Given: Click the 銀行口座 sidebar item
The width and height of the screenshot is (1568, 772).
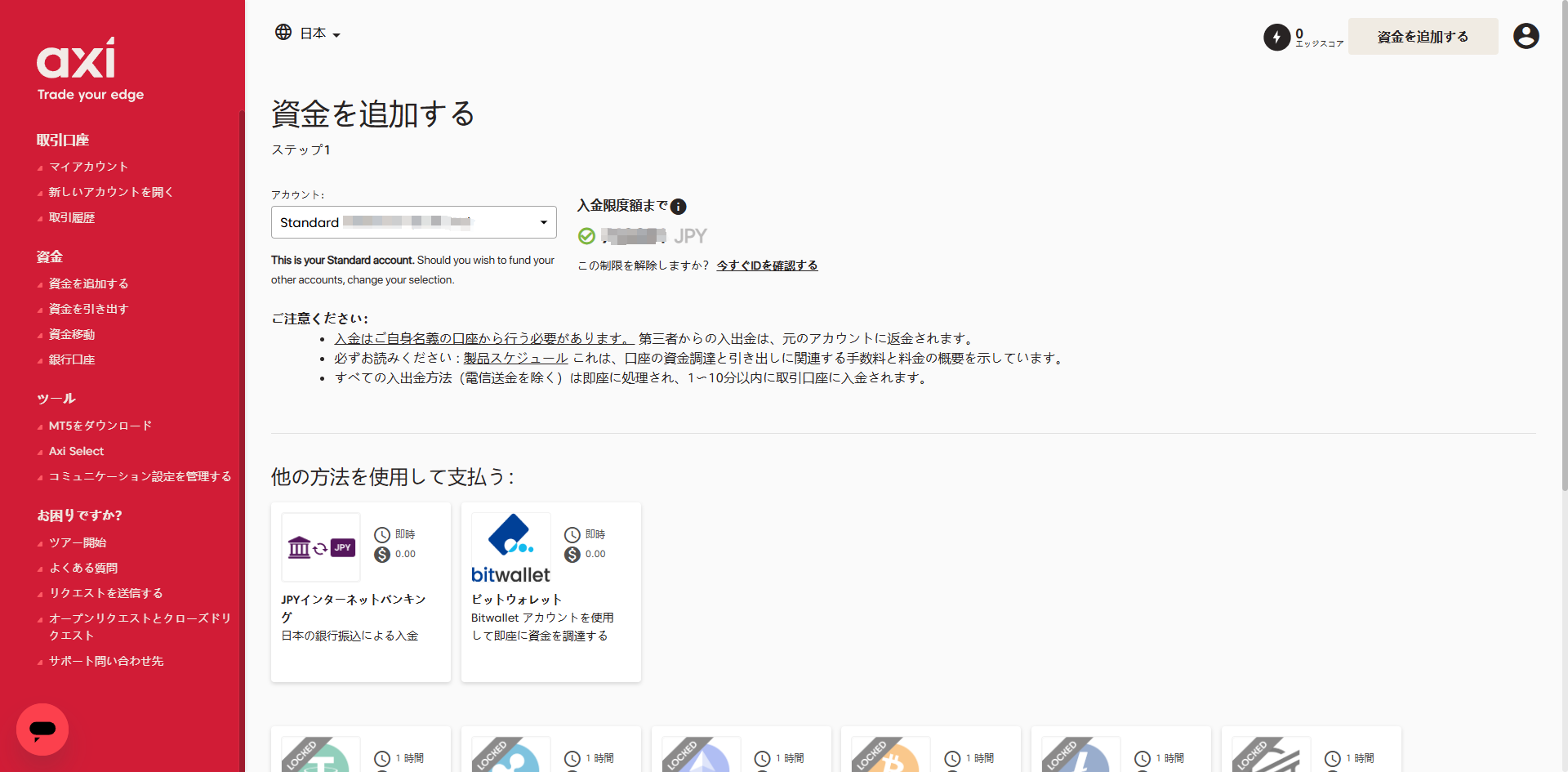Looking at the screenshot, I should [72, 359].
